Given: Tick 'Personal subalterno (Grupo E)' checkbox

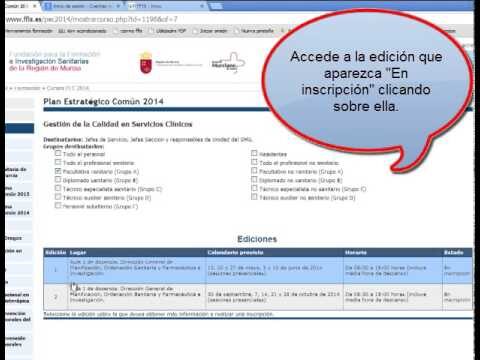Looking at the screenshot, I should coord(58,206).
